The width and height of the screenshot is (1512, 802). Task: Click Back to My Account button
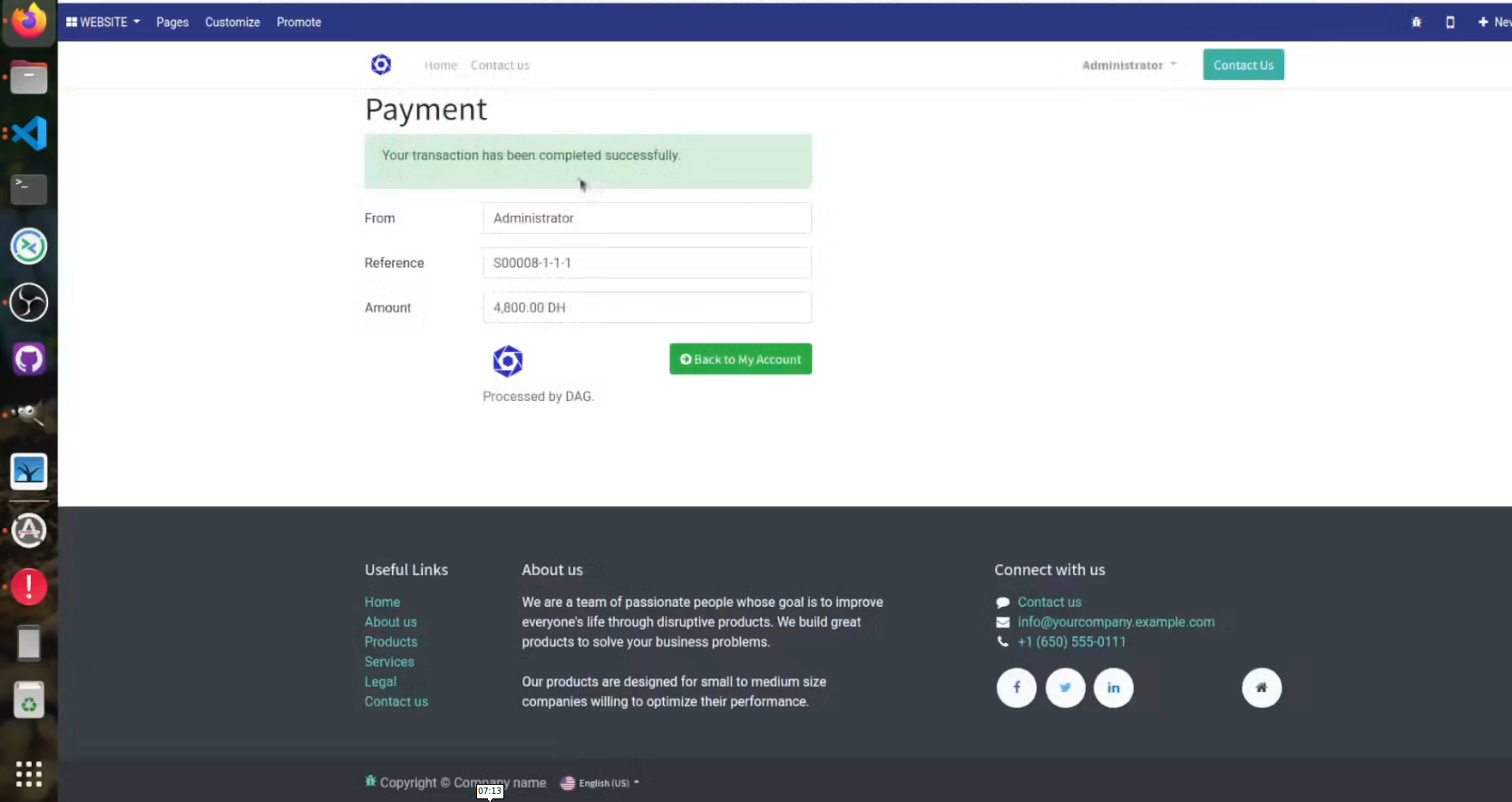(x=740, y=359)
